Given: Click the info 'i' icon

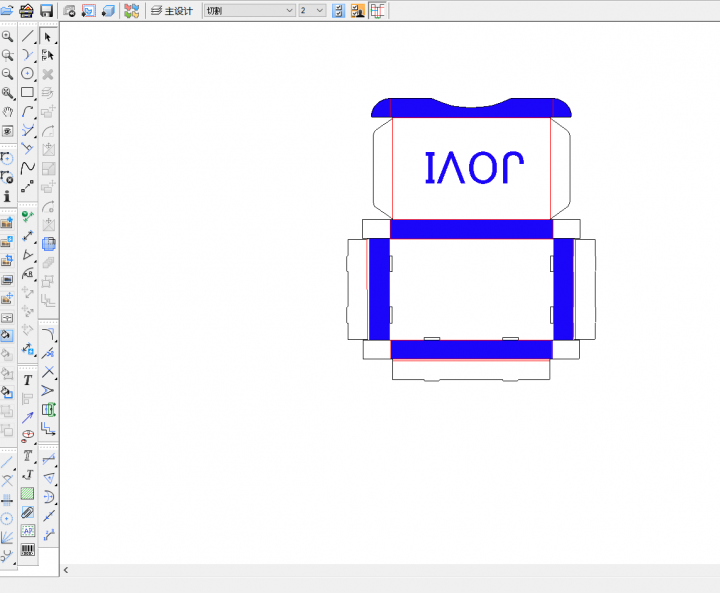Looking at the screenshot, I should pos(8,197).
